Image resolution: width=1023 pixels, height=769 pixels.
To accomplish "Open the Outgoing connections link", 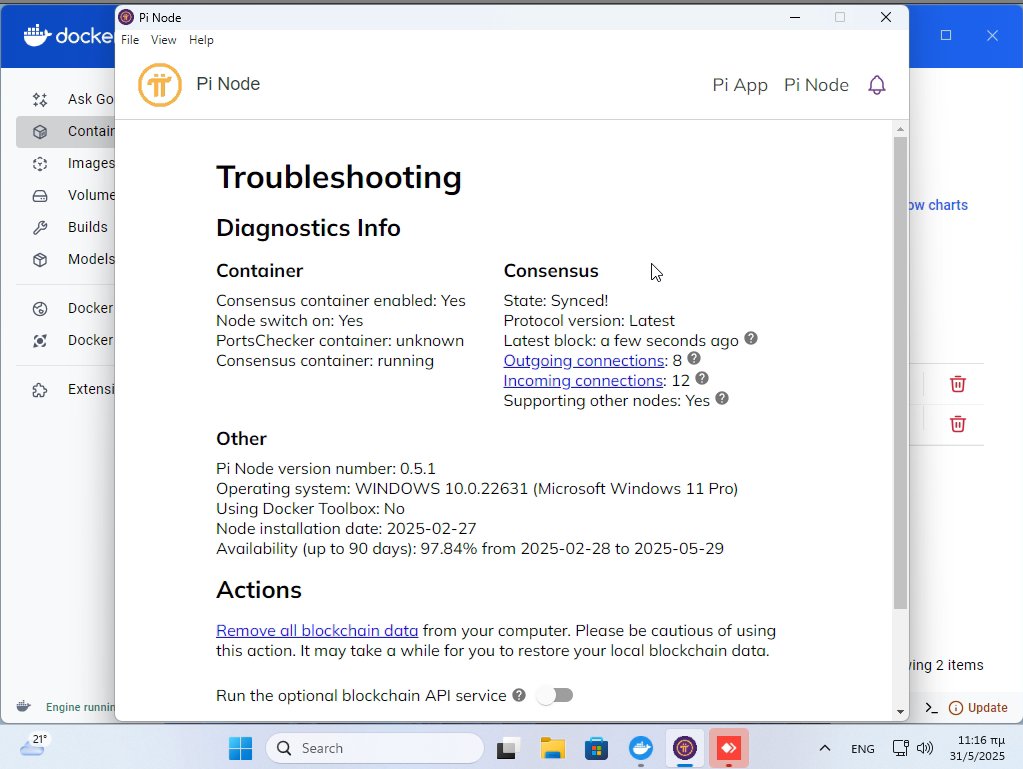I will (x=584, y=361).
